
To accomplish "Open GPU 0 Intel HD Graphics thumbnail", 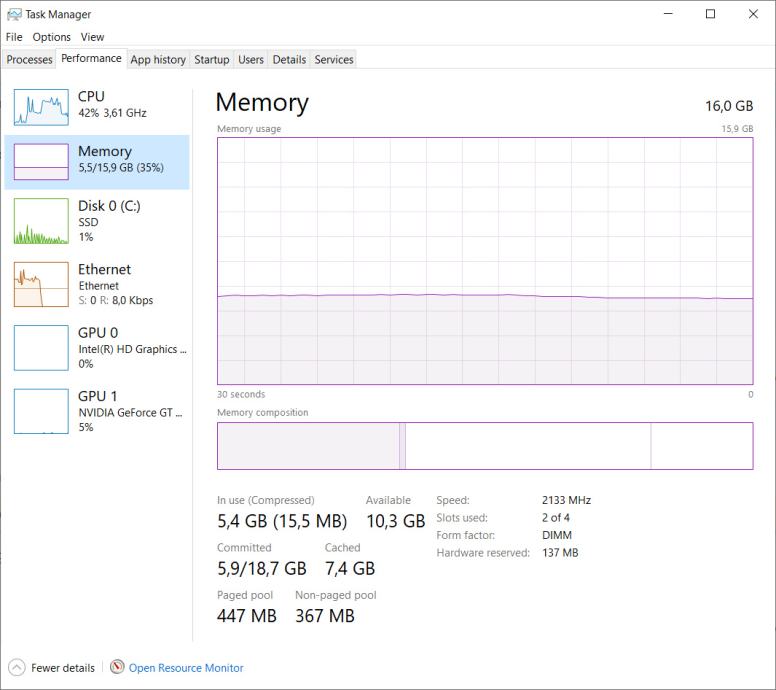I will click(x=40, y=347).
